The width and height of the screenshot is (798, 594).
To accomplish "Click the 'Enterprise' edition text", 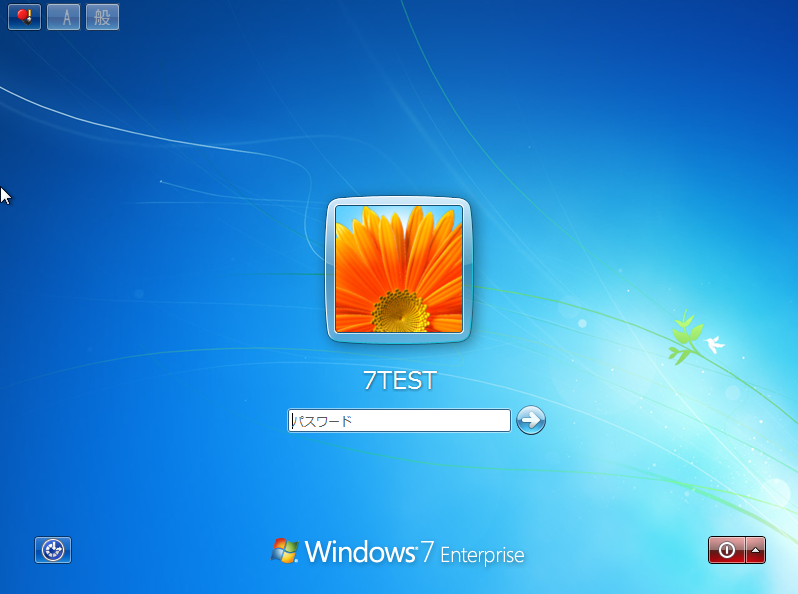I will tap(482, 555).
